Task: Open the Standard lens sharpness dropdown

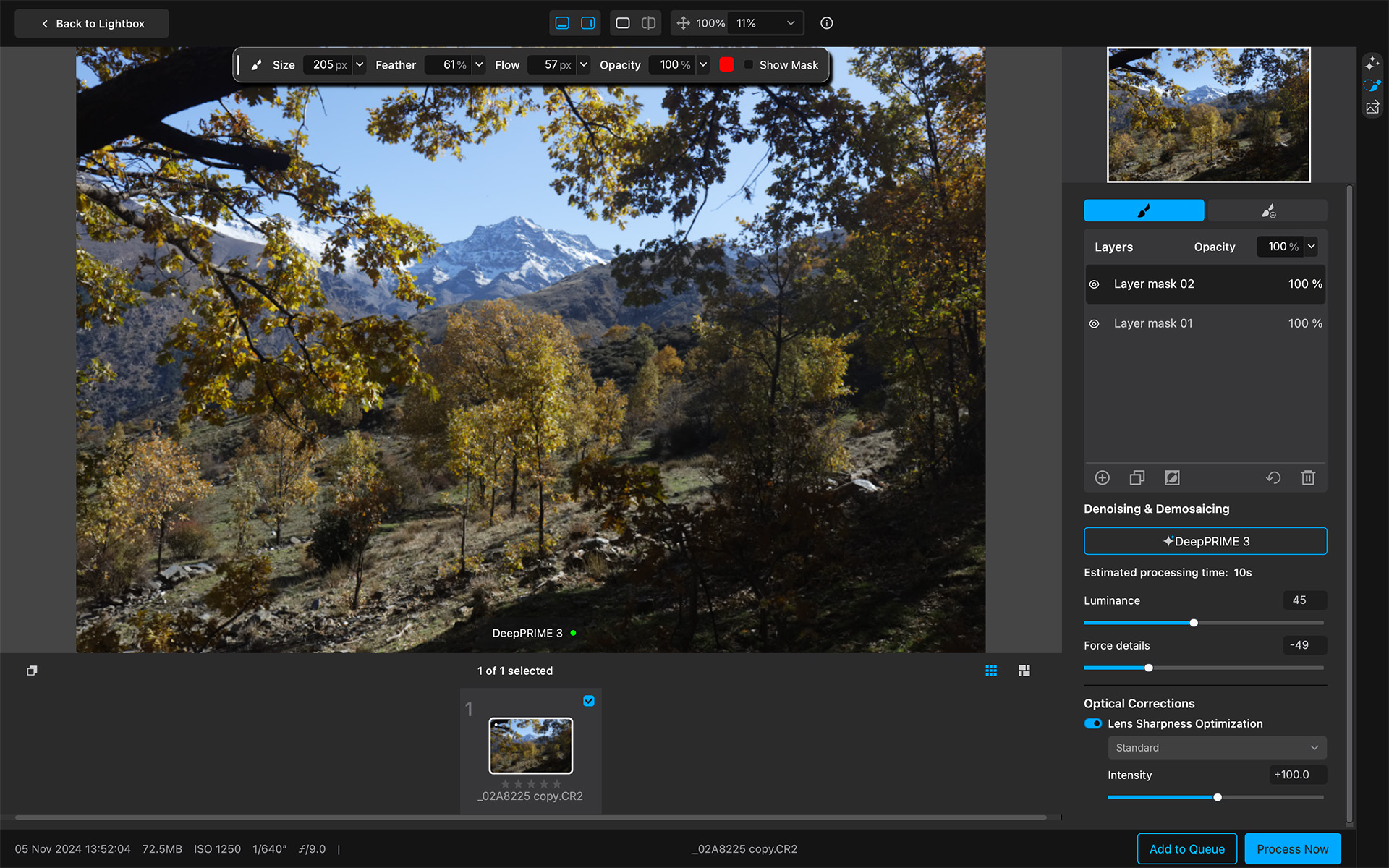Action: click(x=1216, y=747)
